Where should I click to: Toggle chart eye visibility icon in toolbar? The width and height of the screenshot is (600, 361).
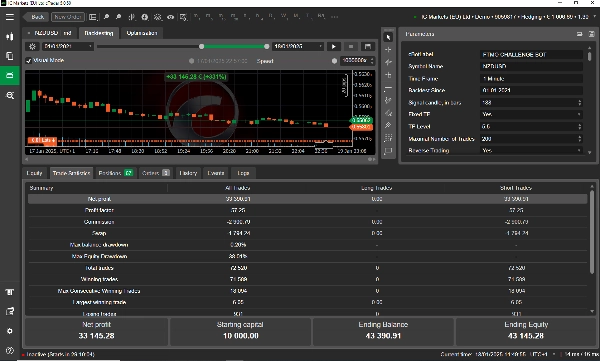pyautogui.click(x=171, y=17)
